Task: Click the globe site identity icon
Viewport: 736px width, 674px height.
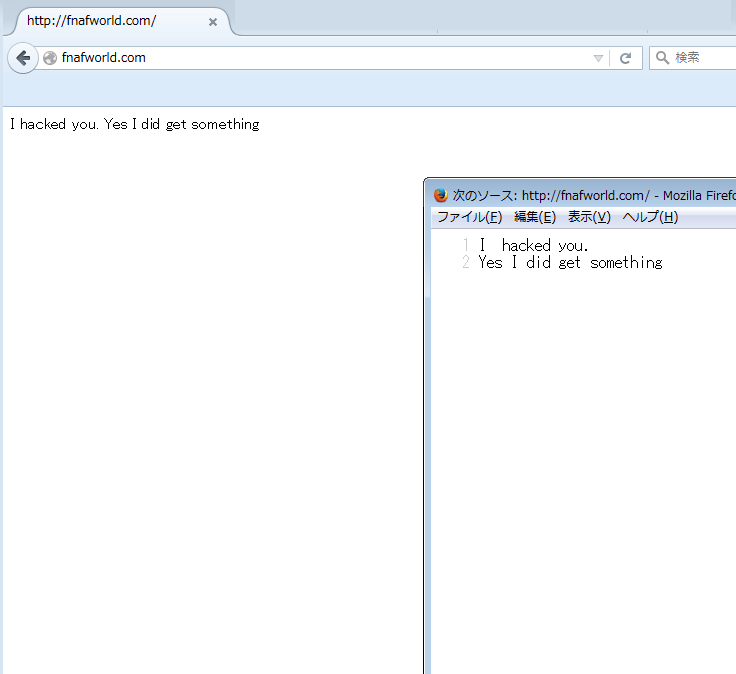Action: [x=50, y=58]
